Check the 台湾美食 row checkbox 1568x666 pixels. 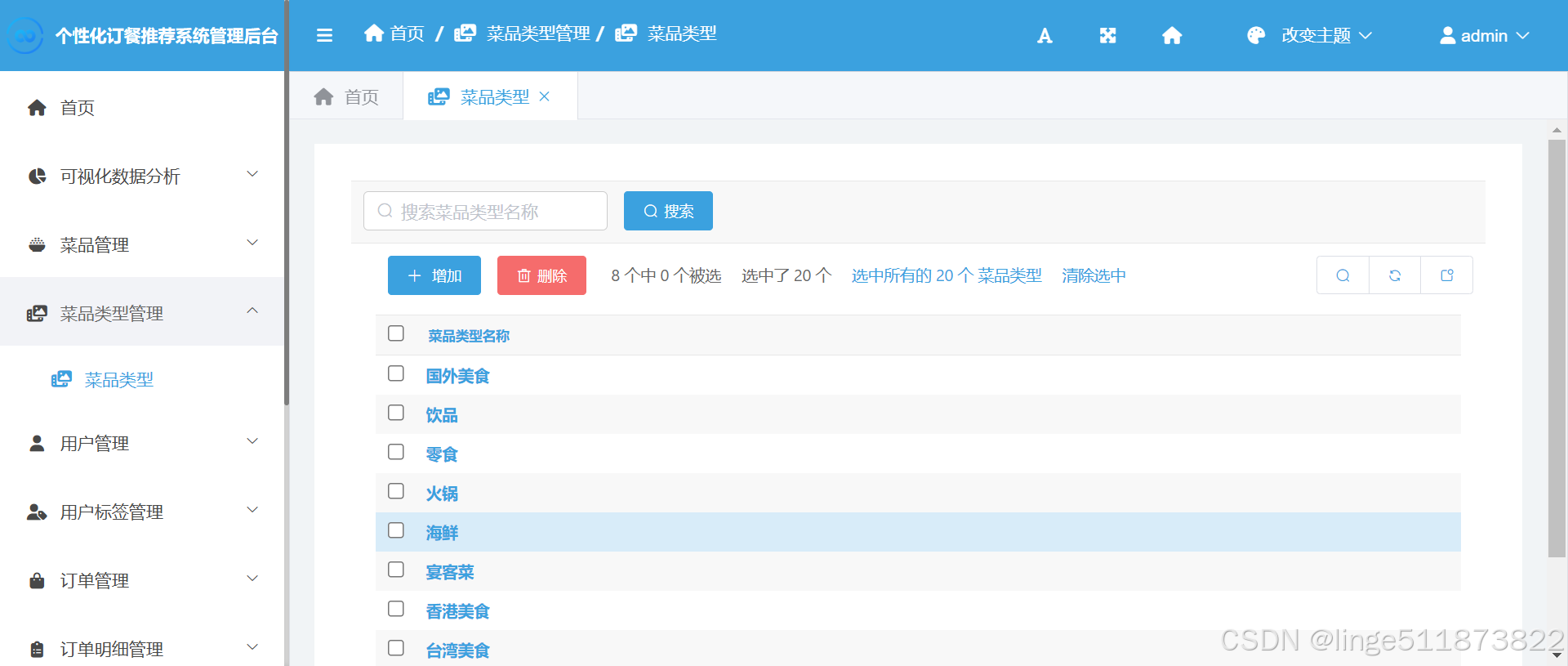pos(396,648)
